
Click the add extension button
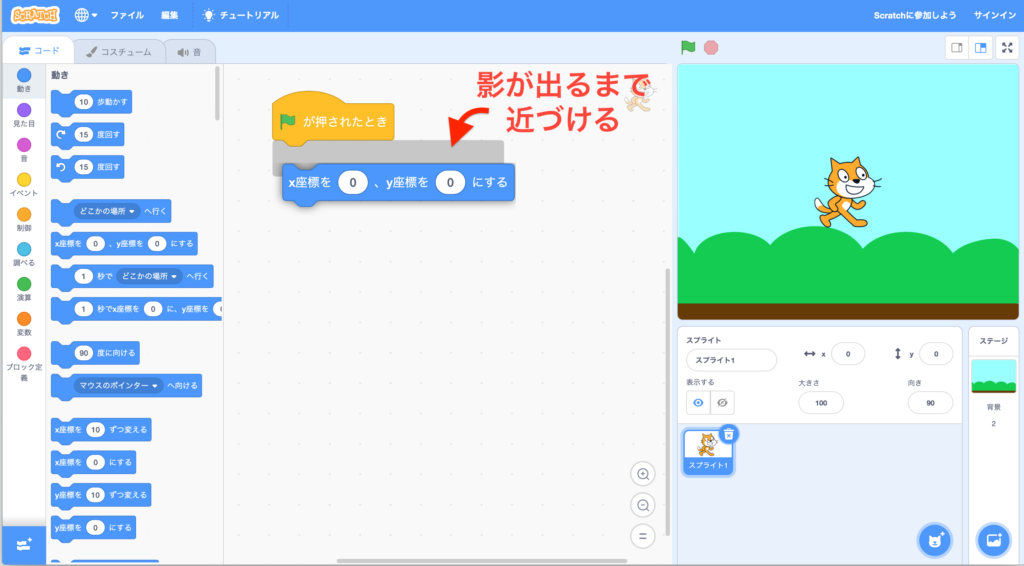[24, 545]
